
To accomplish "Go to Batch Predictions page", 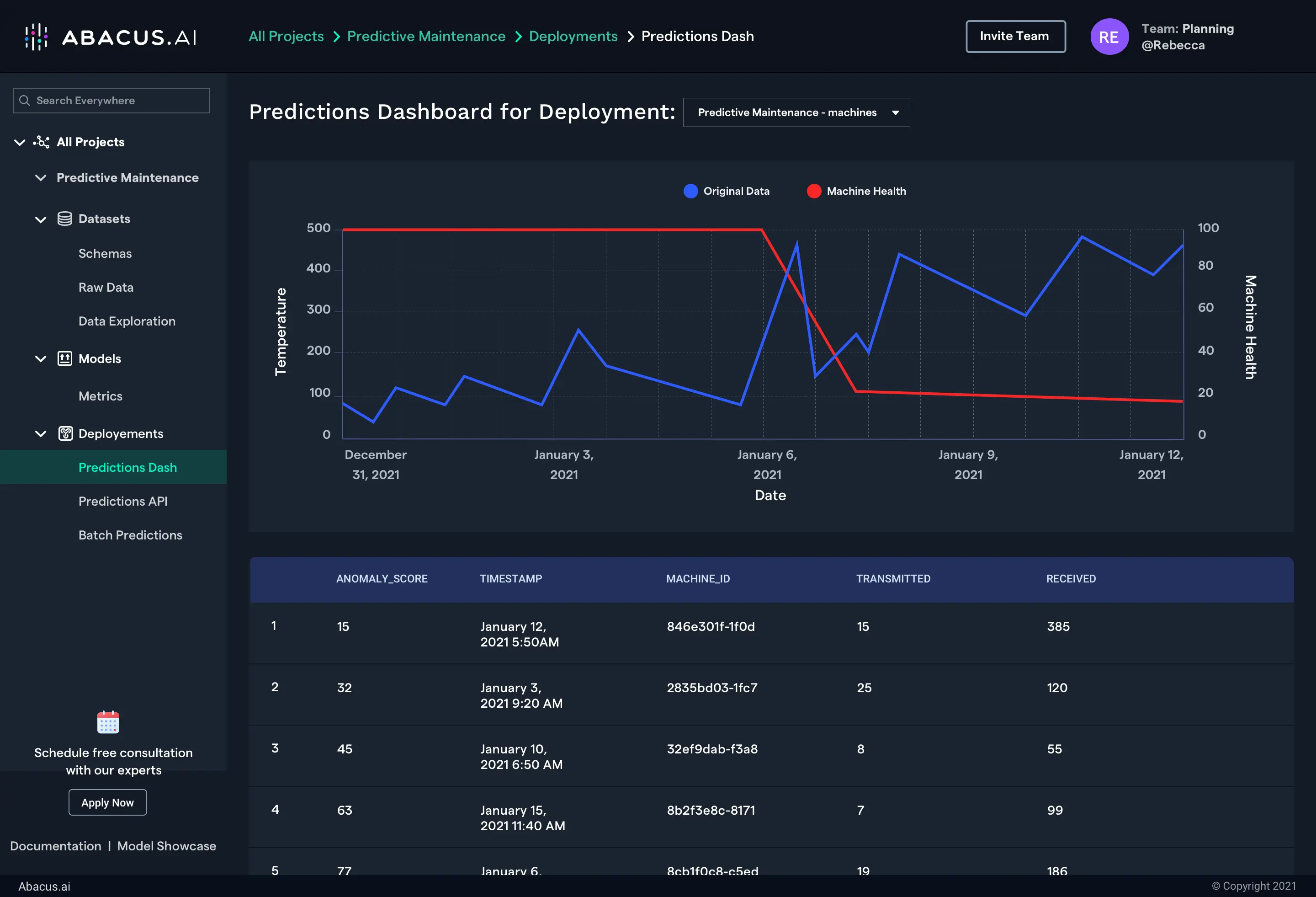I will [x=130, y=535].
